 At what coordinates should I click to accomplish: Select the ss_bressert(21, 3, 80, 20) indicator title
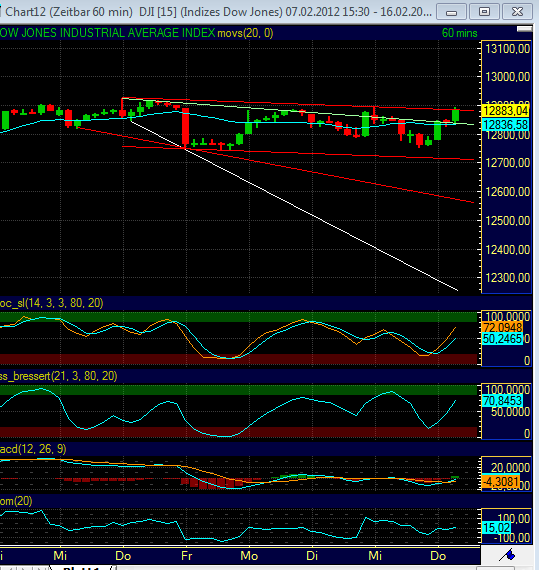(59, 376)
